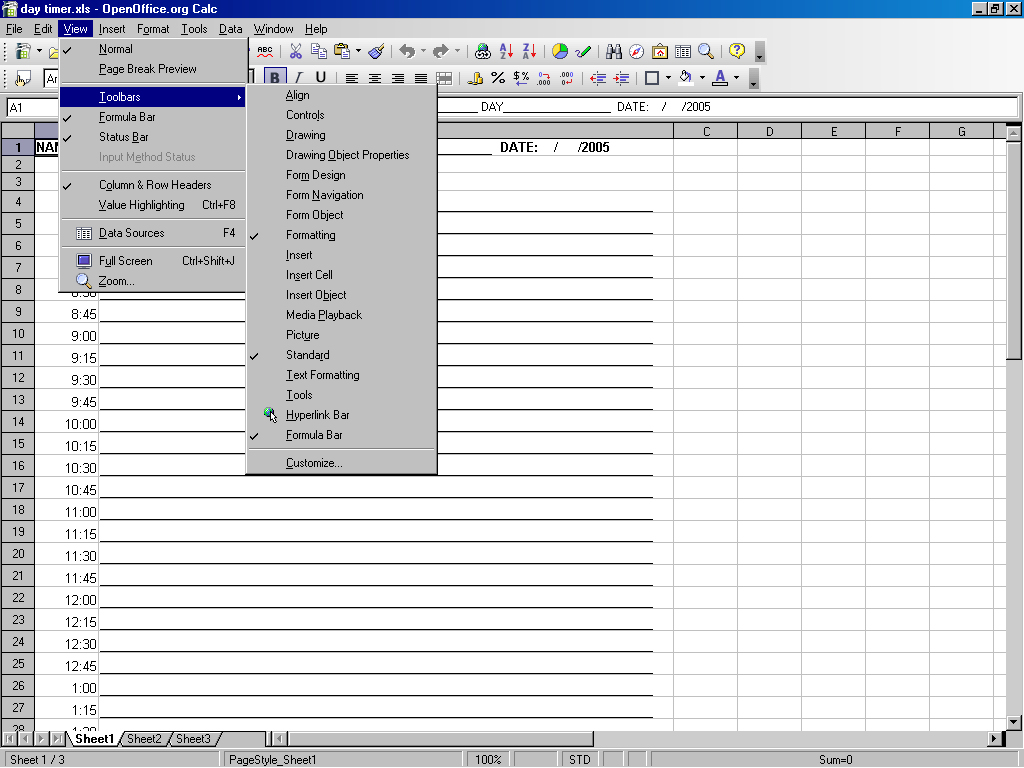The height and width of the screenshot is (768, 1024).
Task: Open Borders dropdown arrow
Action: point(668,78)
